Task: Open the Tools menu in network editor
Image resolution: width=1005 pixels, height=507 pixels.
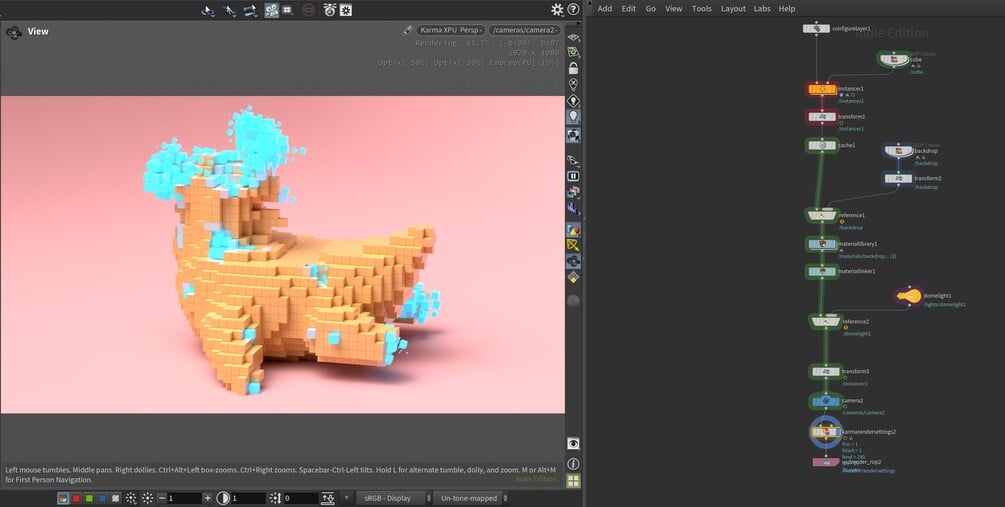Action: [702, 9]
